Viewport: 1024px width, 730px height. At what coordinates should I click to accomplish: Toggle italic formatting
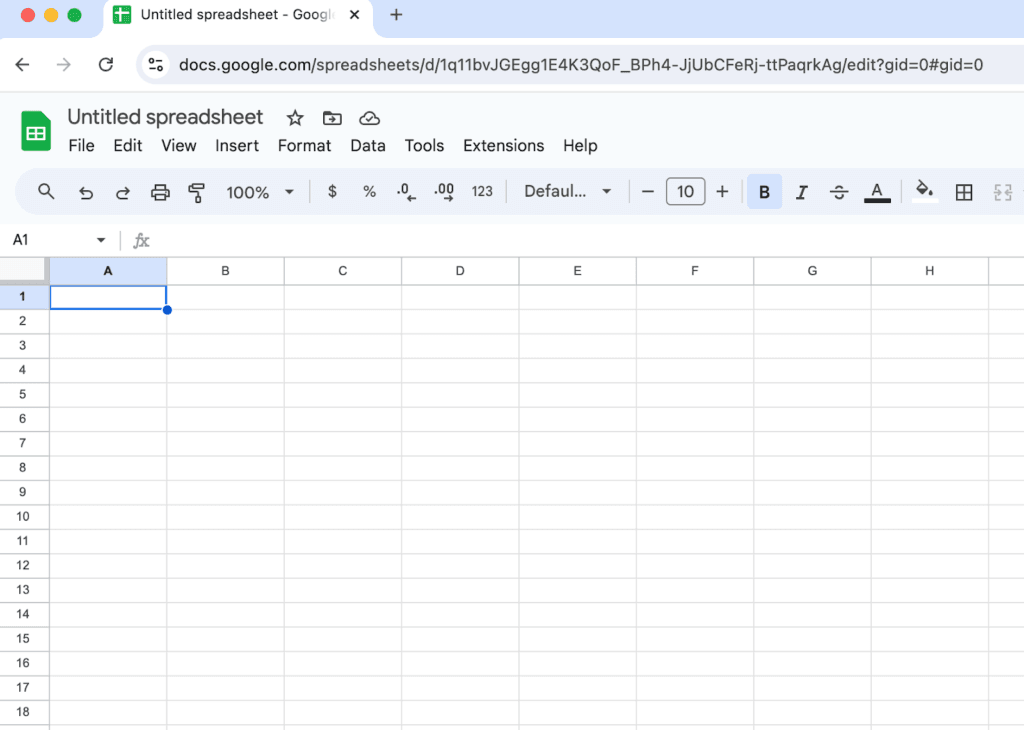(801, 191)
